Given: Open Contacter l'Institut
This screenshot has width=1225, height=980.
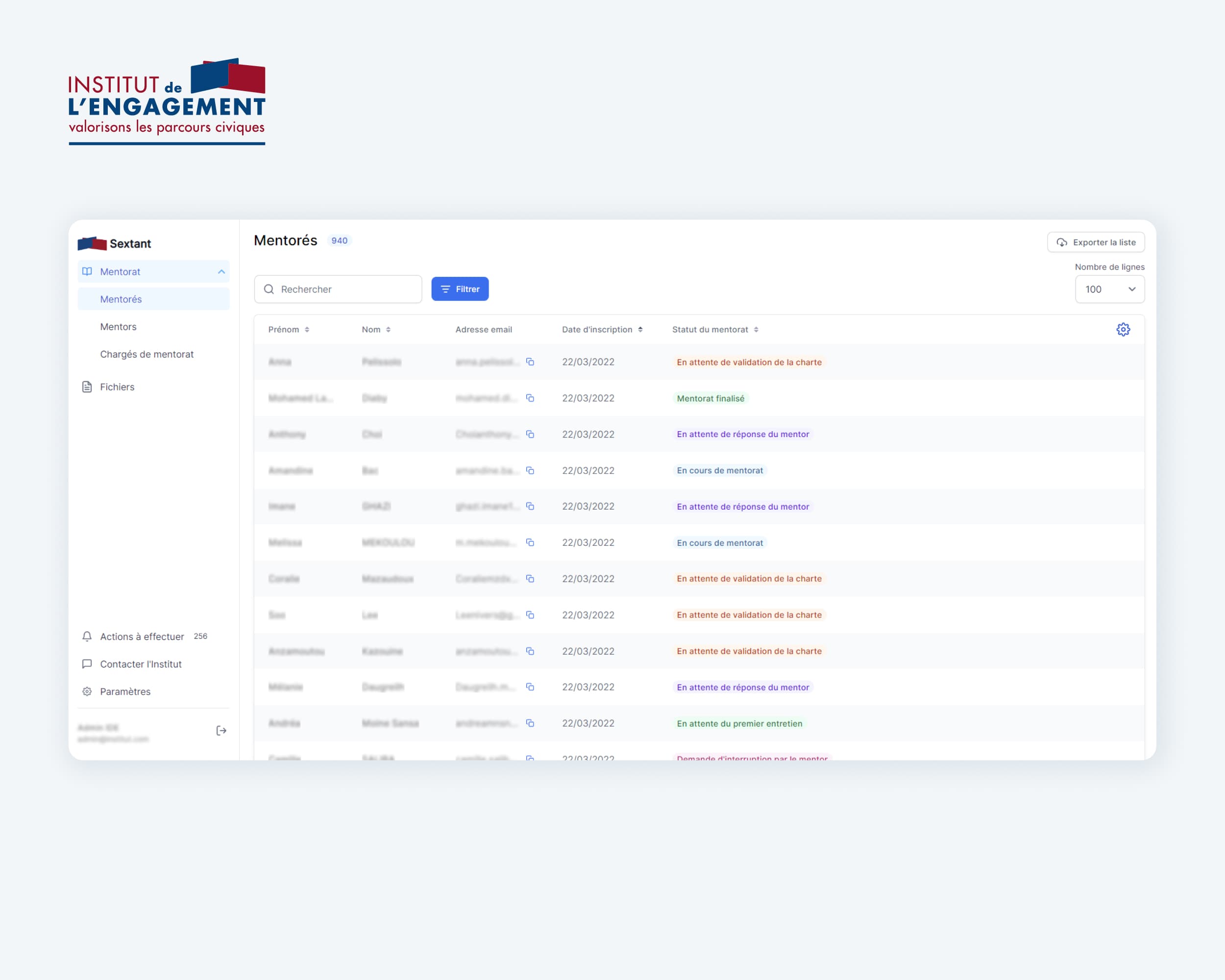Looking at the screenshot, I should pyautogui.click(x=153, y=664).
